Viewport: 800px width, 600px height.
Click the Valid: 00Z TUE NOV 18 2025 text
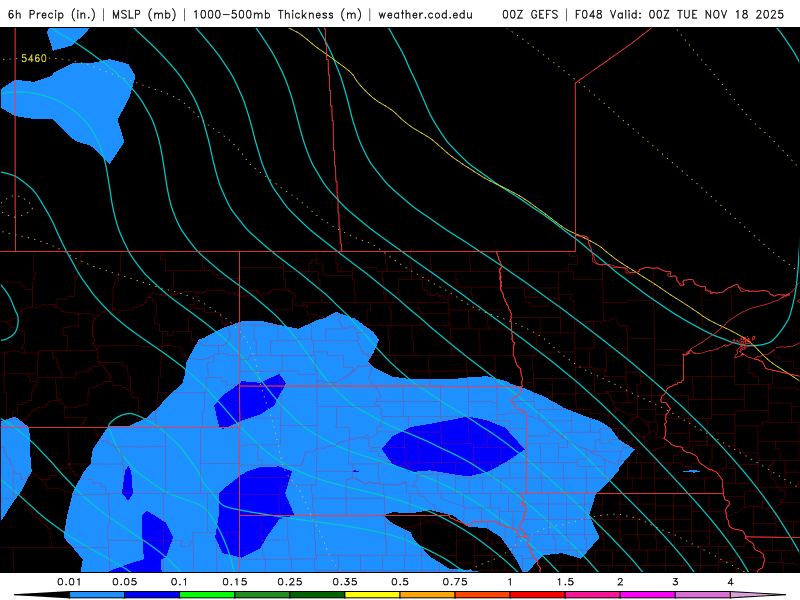[697, 14]
